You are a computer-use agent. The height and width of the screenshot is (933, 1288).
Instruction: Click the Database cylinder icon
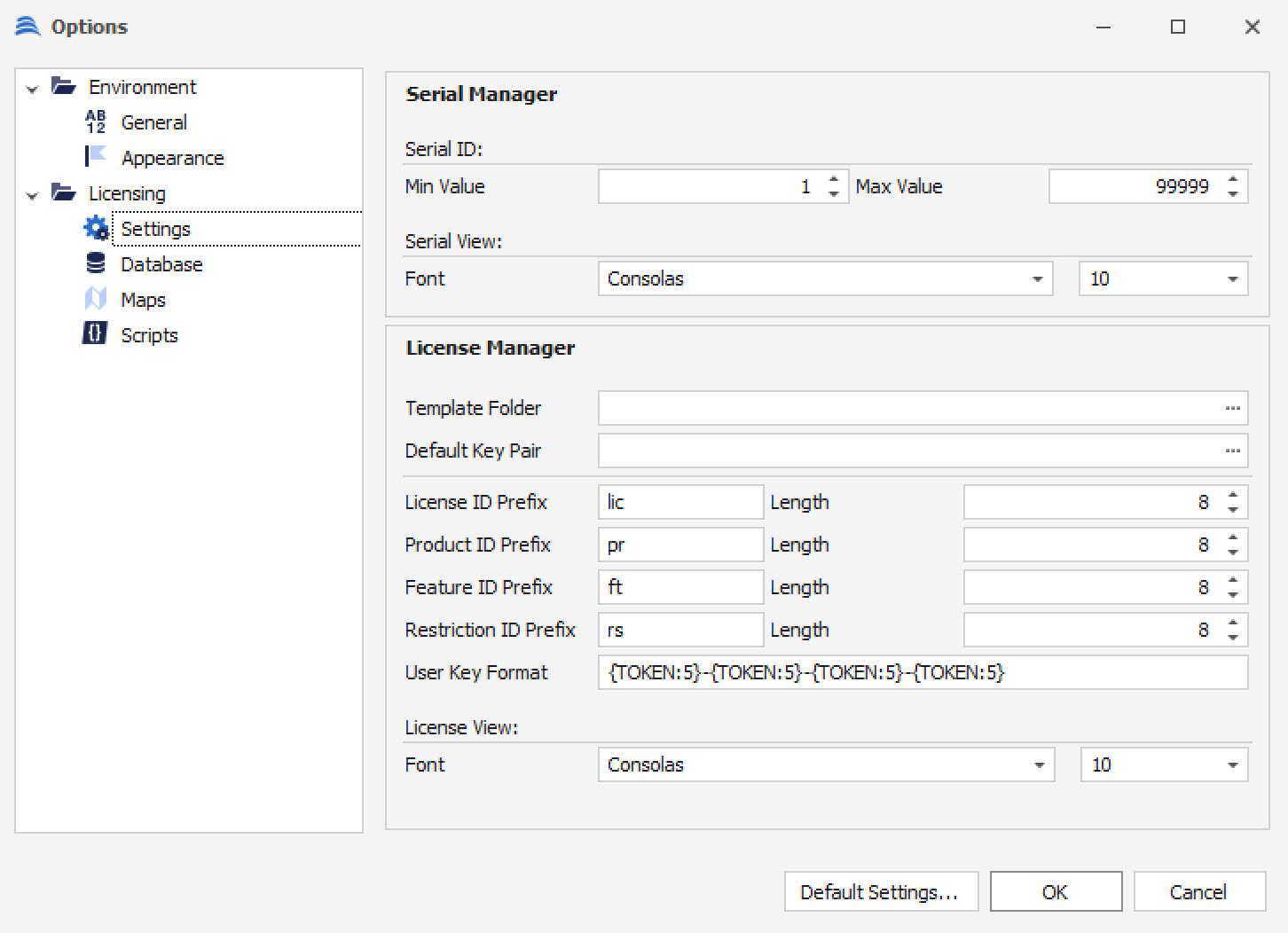[96, 264]
